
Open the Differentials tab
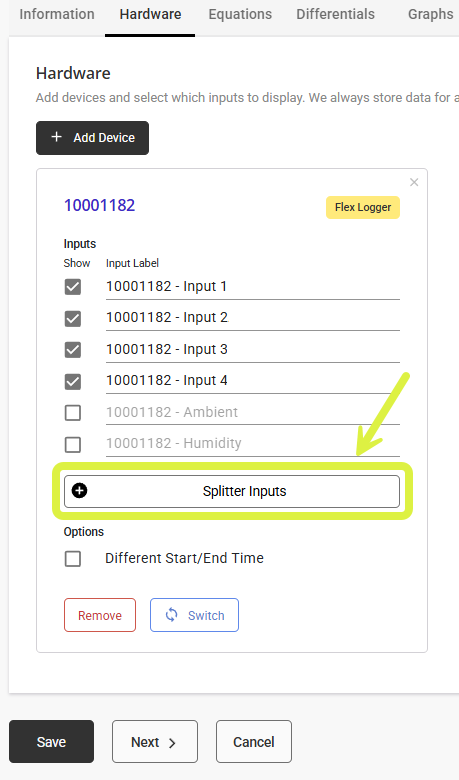pyautogui.click(x=336, y=14)
